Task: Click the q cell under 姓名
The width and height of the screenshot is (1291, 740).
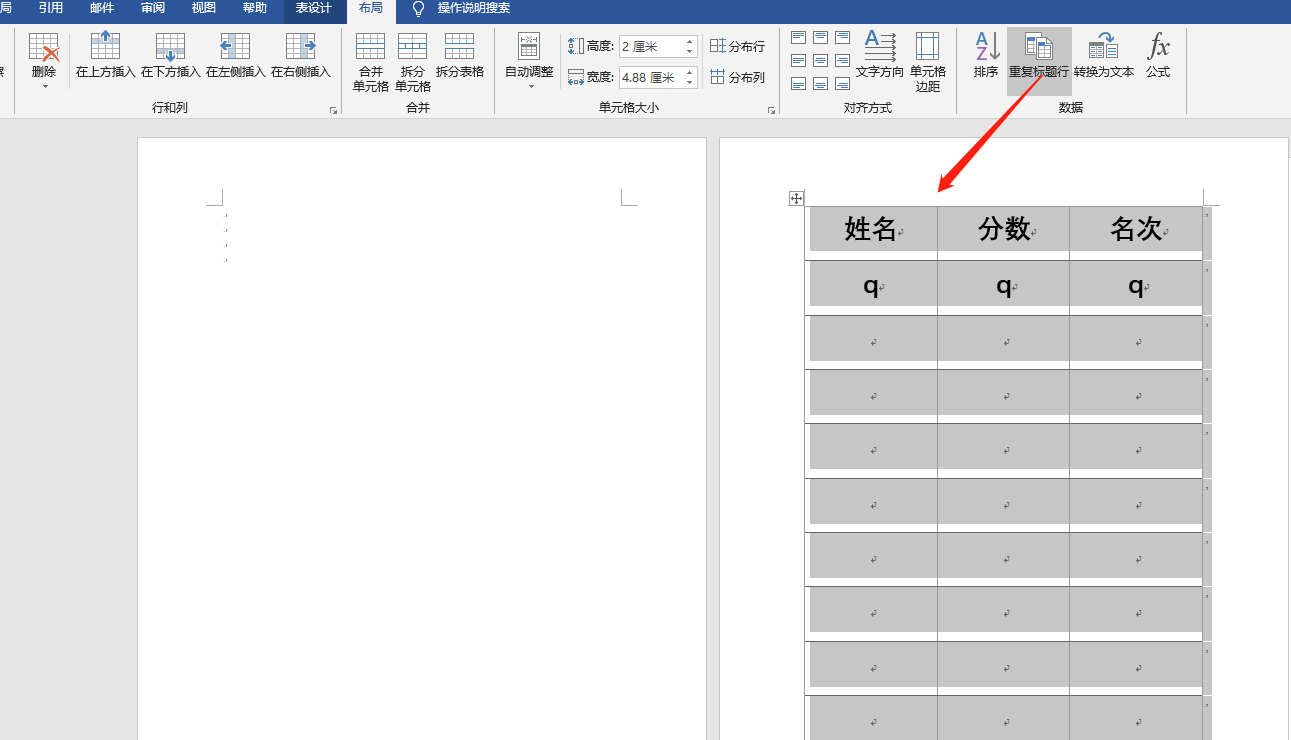Action: pos(872,288)
